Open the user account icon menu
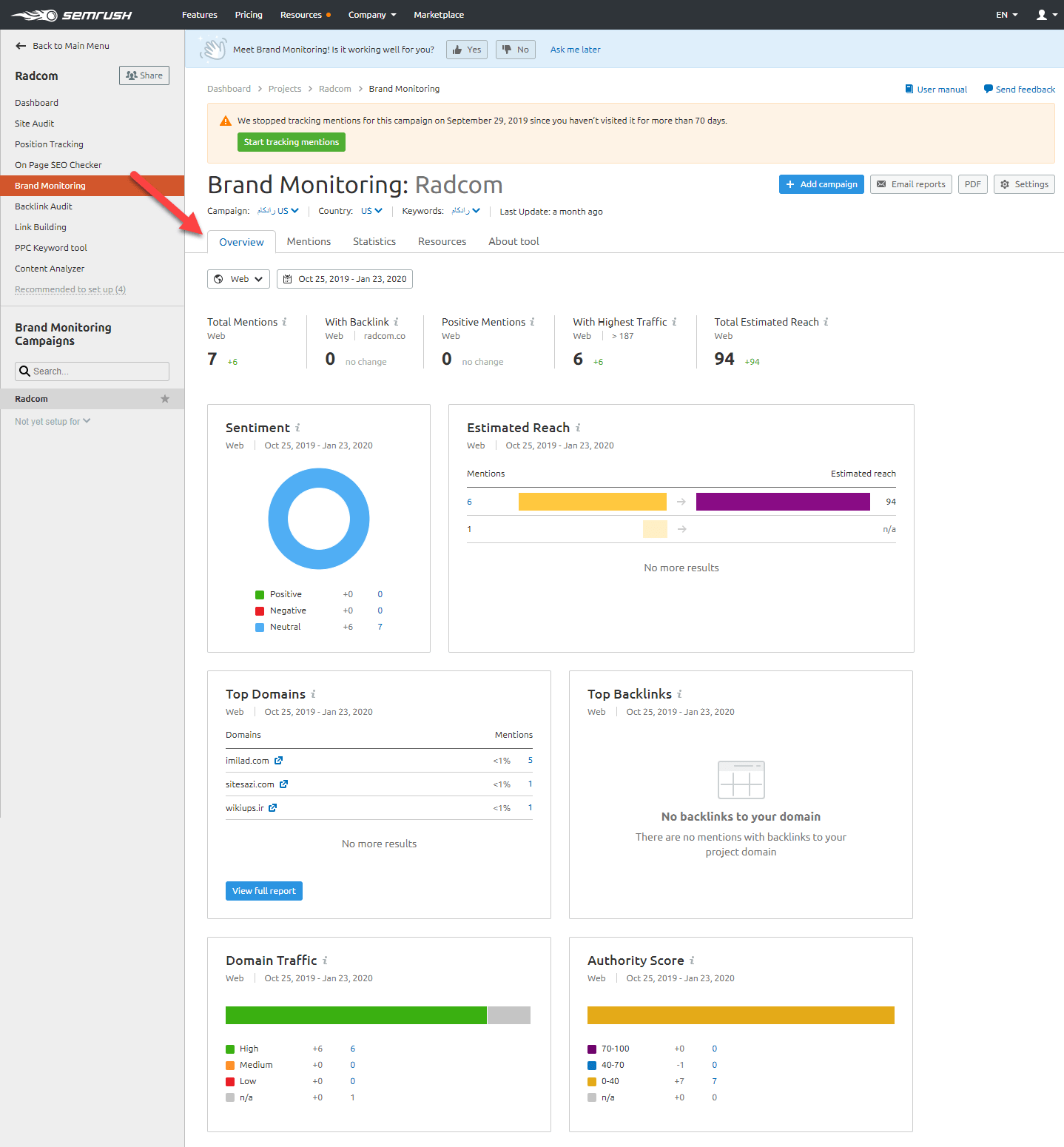The image size is (1064, 1147). tap(1046, 15)
